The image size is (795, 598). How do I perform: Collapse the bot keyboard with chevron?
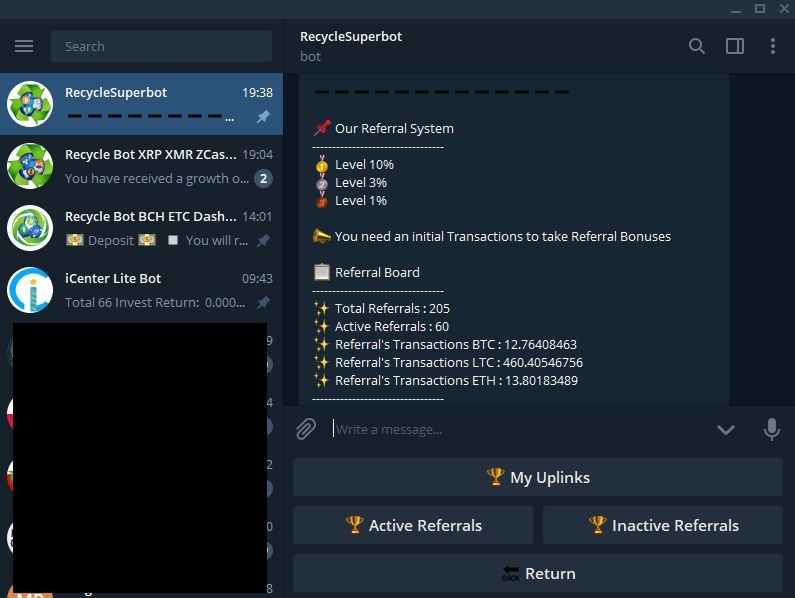pyautogui.click(x=725, y=429)
